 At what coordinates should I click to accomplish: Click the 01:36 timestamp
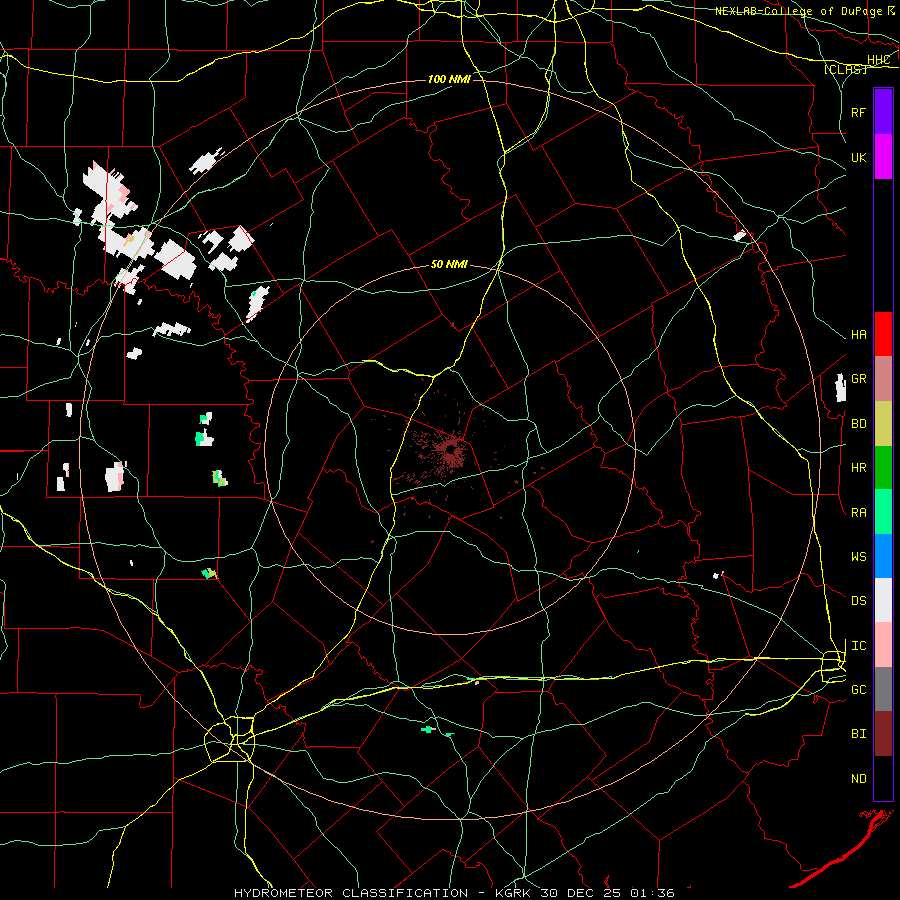tap(652, 893)
